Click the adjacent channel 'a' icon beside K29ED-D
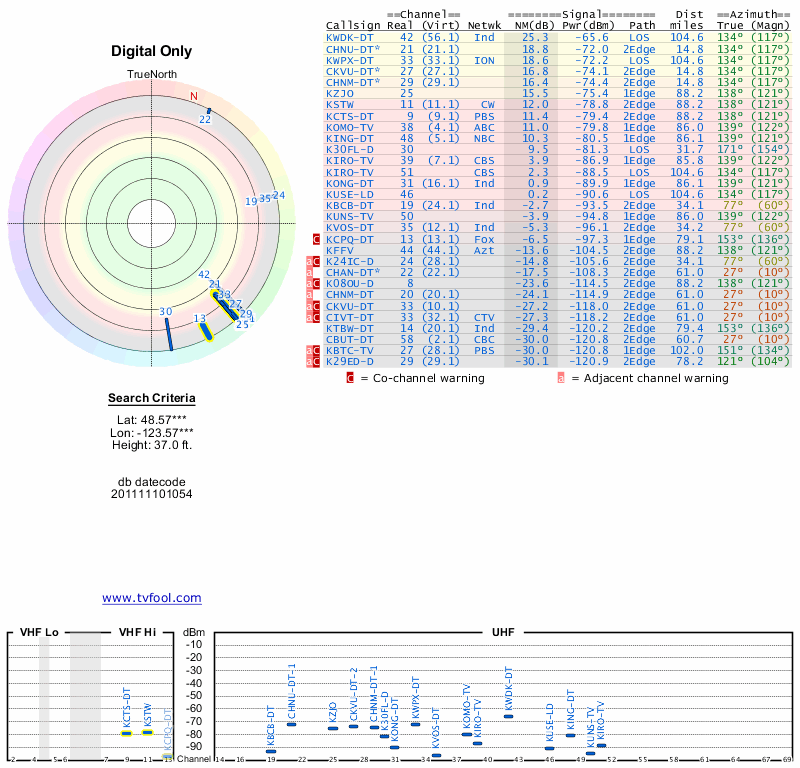Image resolution: width=800 pixels, height=768 pixels. tap(309, 360)
